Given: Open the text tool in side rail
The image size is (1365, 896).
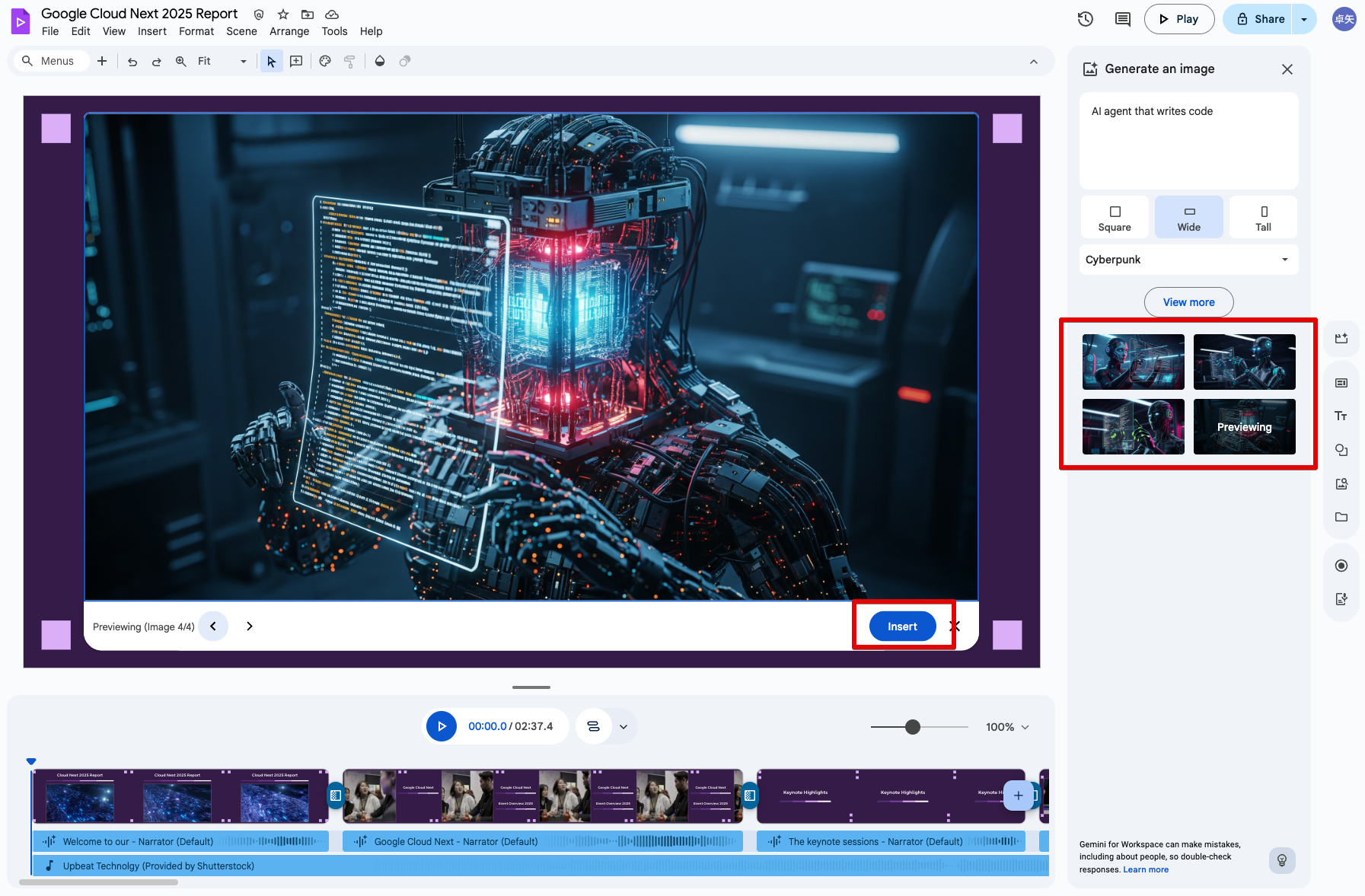Looking at the screenshot, I should pyautogui.click(x=1341, y=416).
